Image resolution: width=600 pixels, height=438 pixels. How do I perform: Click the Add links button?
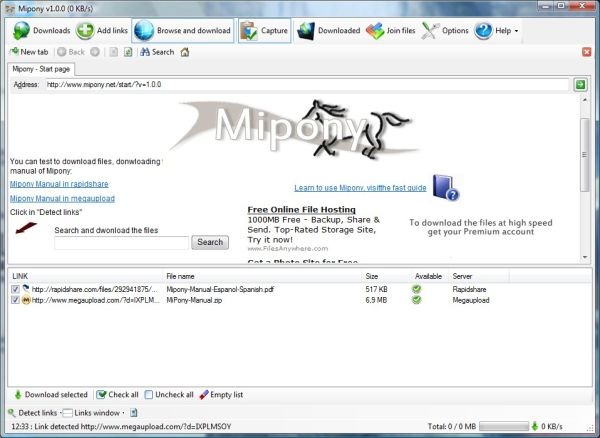tap(102, 31)
